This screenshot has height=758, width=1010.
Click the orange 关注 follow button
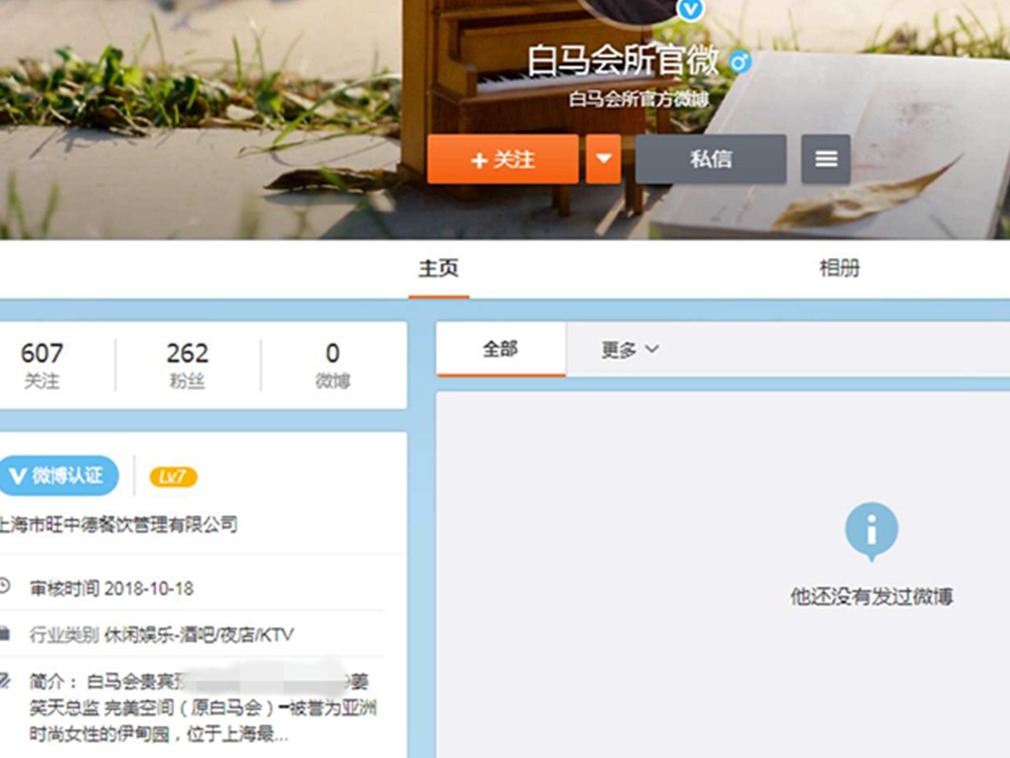pyautogui.click(x=502, y=159)
